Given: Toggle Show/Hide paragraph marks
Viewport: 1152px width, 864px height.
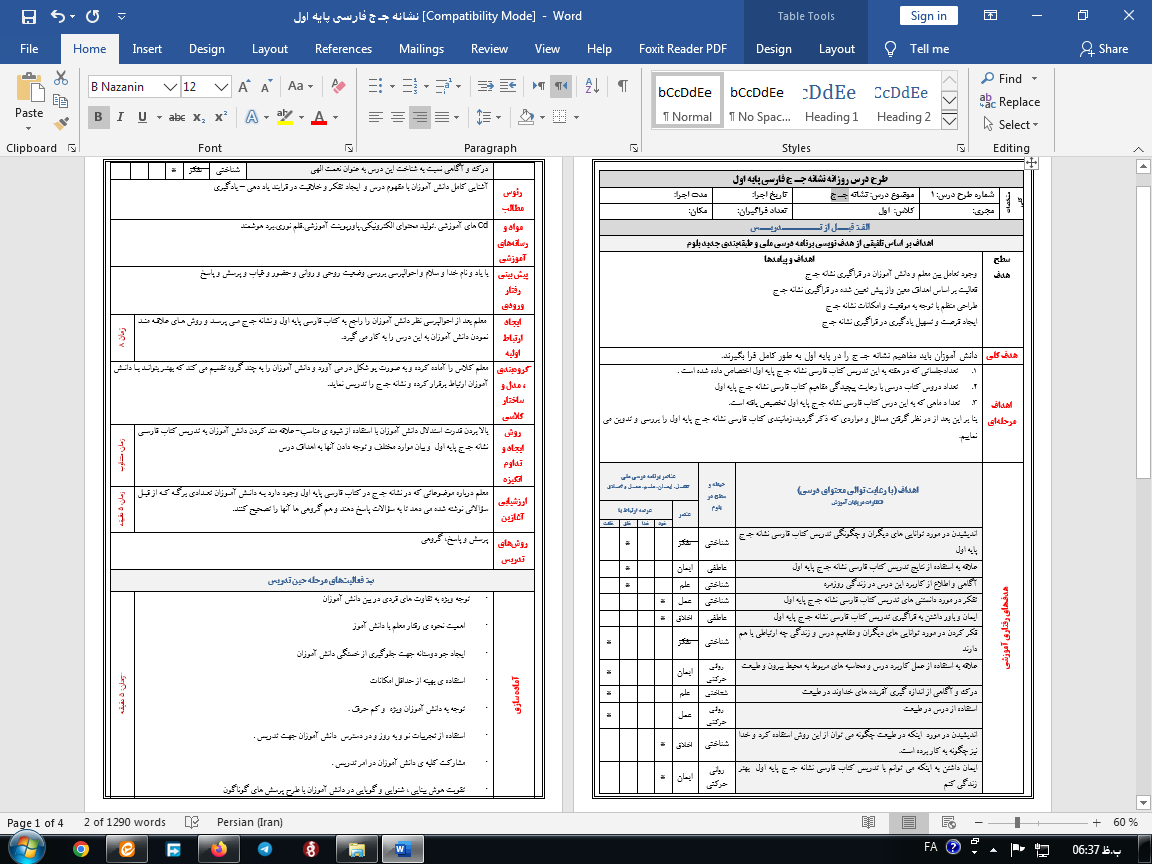Looking at the screenshot, I should (x=623, y=86).
